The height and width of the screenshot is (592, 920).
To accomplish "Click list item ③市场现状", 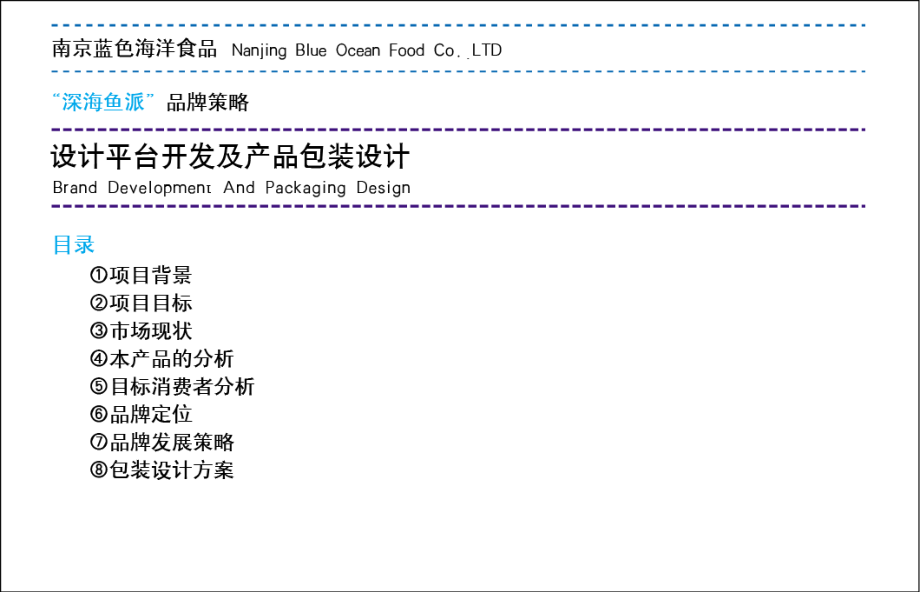I will pyautogui.click(x=142, y=331).
